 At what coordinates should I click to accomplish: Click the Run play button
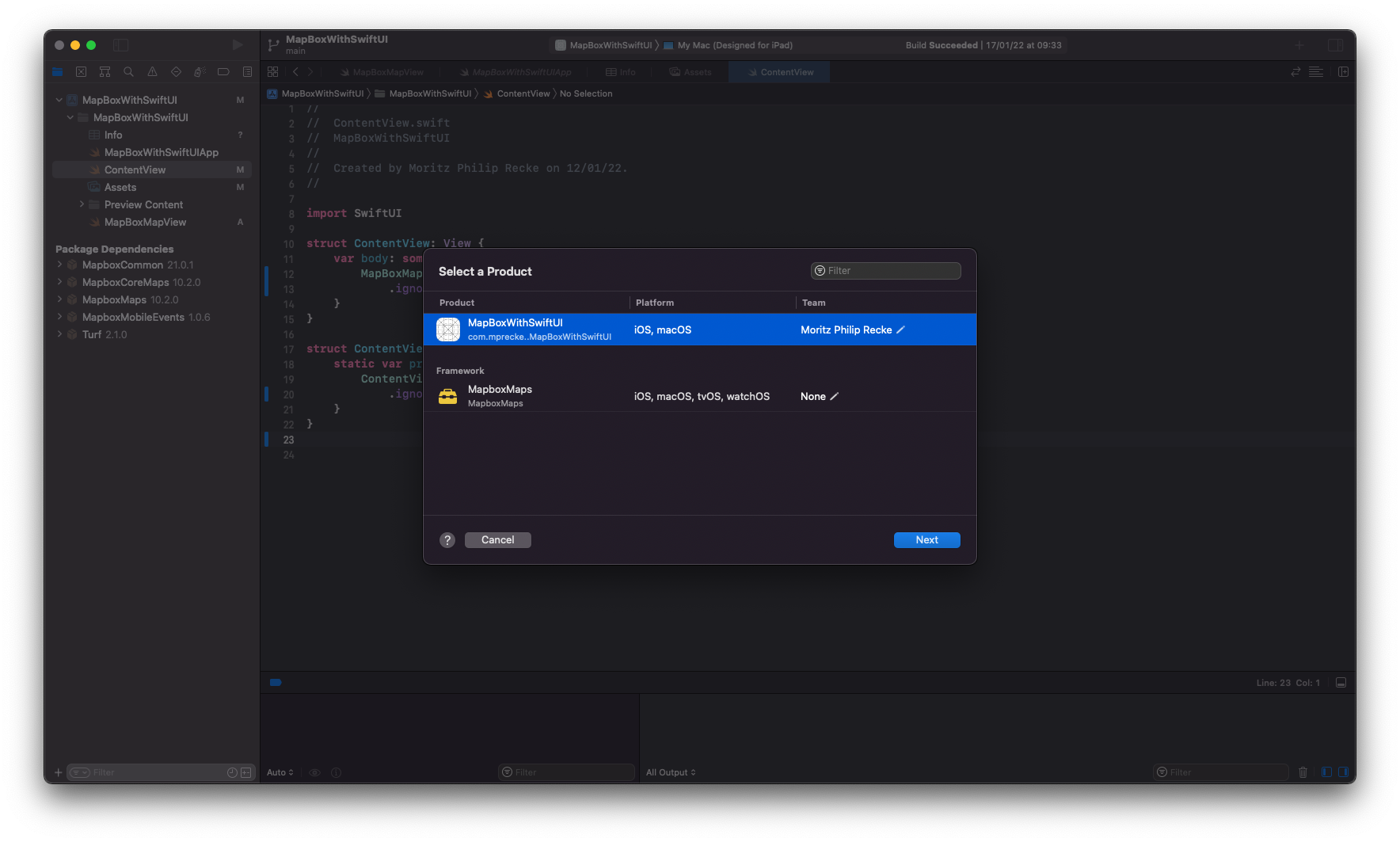tap(237, 45)
